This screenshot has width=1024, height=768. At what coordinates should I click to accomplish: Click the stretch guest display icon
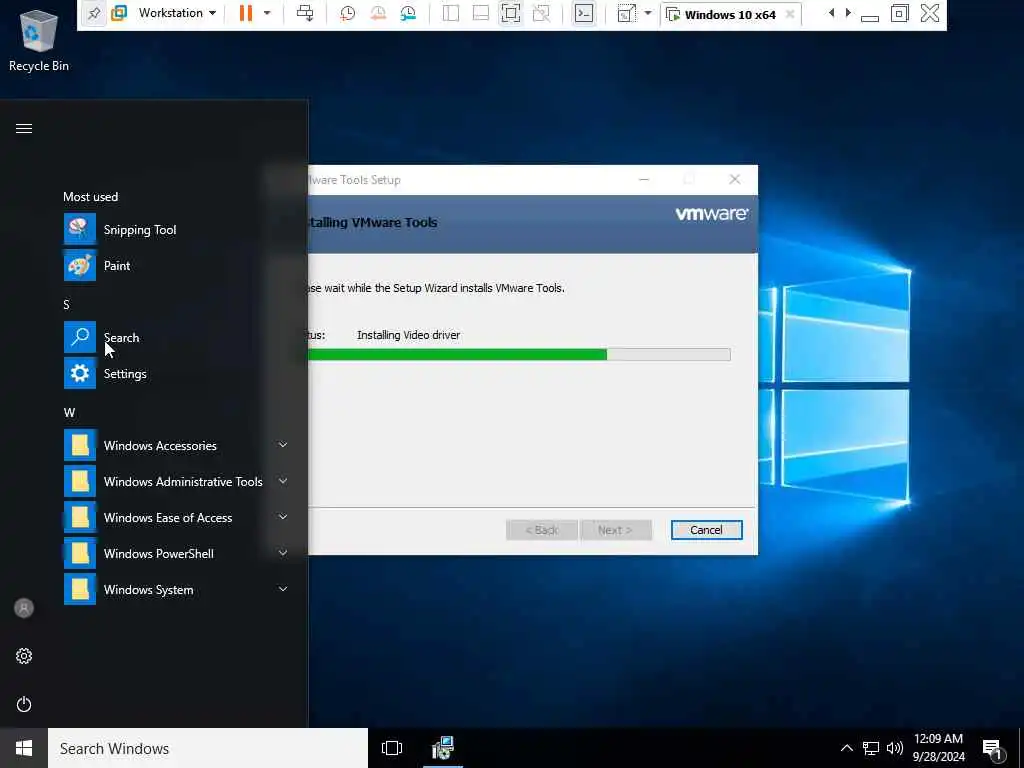pyautogui.click(x=626, y=13)
